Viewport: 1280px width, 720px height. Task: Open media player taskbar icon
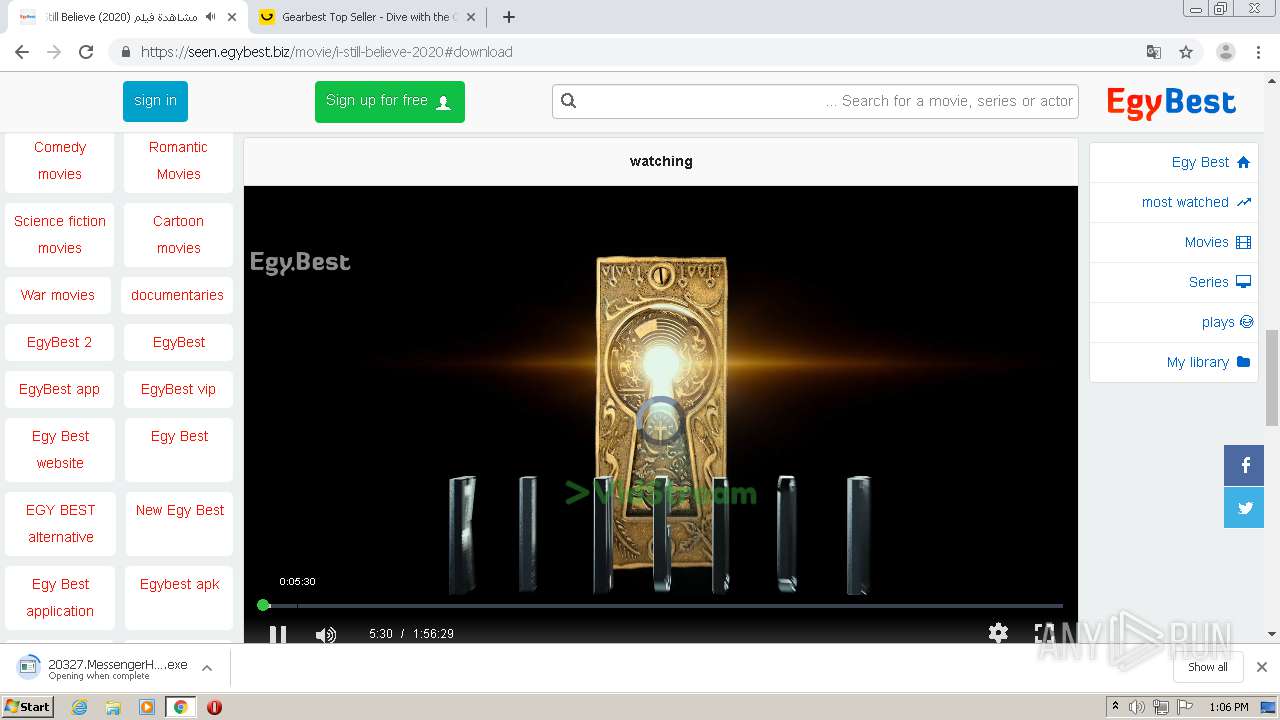click(x=147, y=707)
